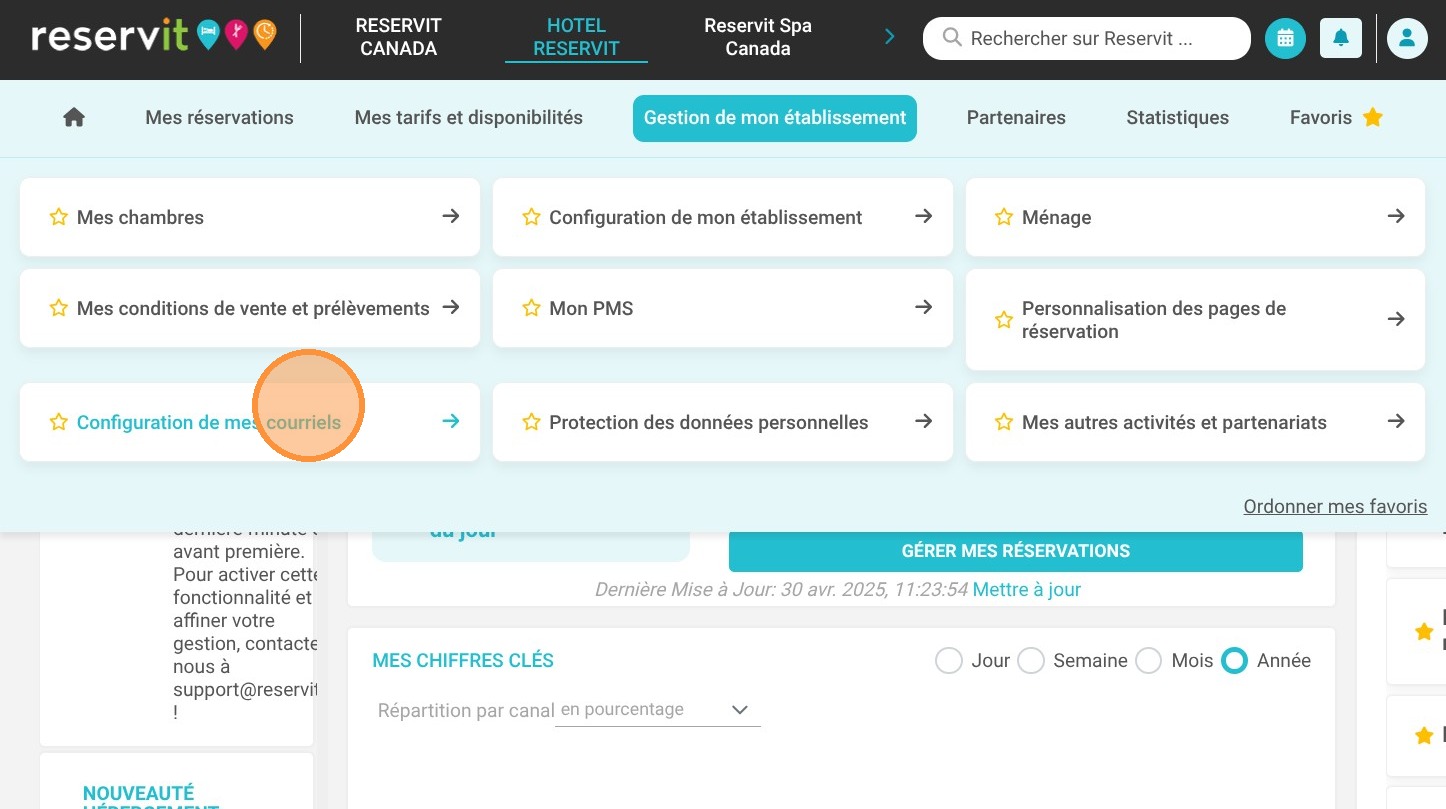Click arrow on Mes autres activités card
Viewport: 1446px width, 809px height.
[1397, 421]
